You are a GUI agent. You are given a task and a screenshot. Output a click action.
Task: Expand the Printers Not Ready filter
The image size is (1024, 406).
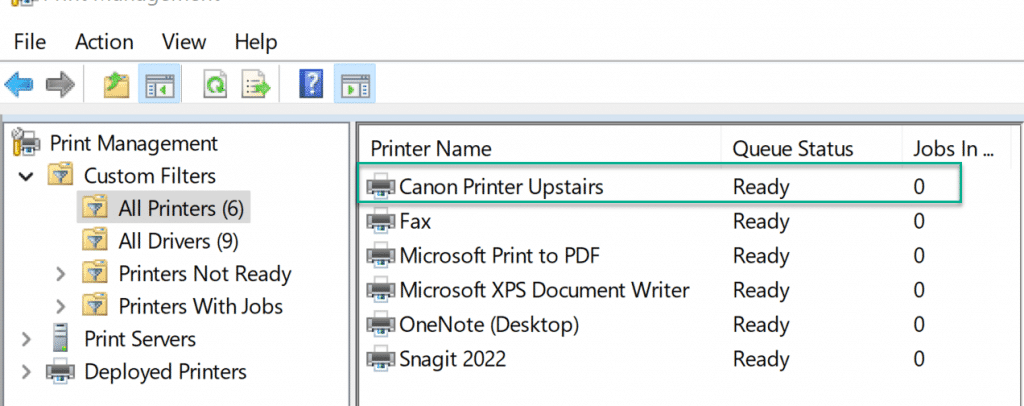pyautogui.click(x=61, y=274)
